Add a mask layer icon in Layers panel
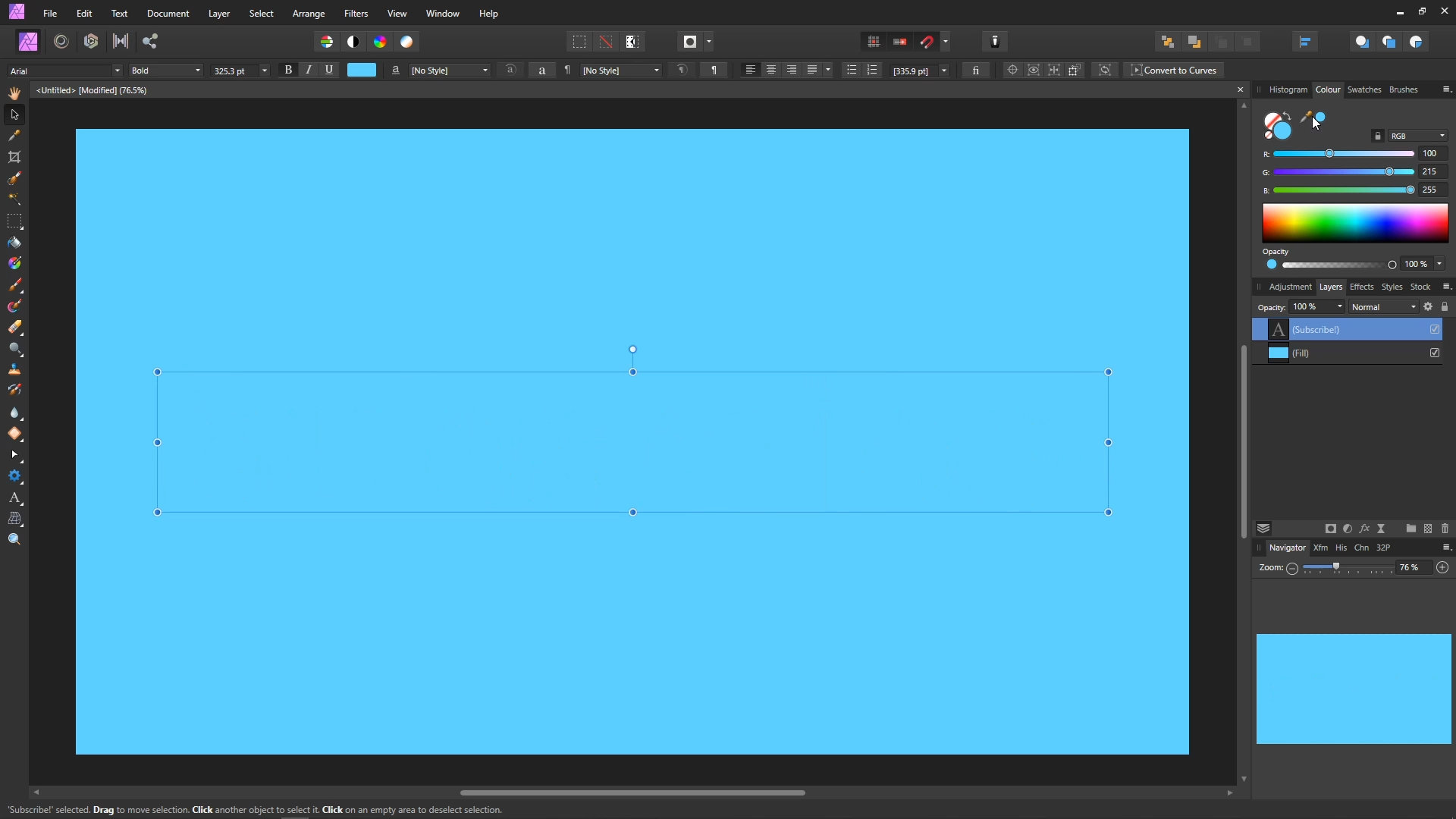 coord(1330,529)
